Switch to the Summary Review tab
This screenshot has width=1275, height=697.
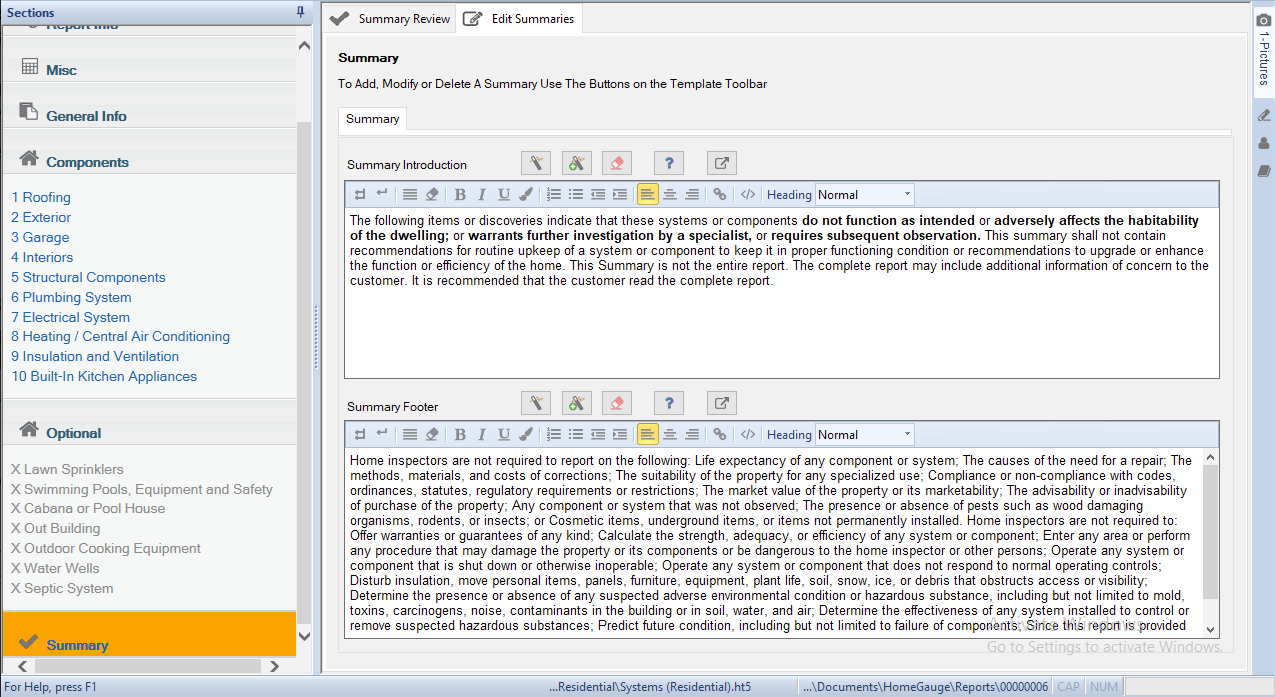391,19
